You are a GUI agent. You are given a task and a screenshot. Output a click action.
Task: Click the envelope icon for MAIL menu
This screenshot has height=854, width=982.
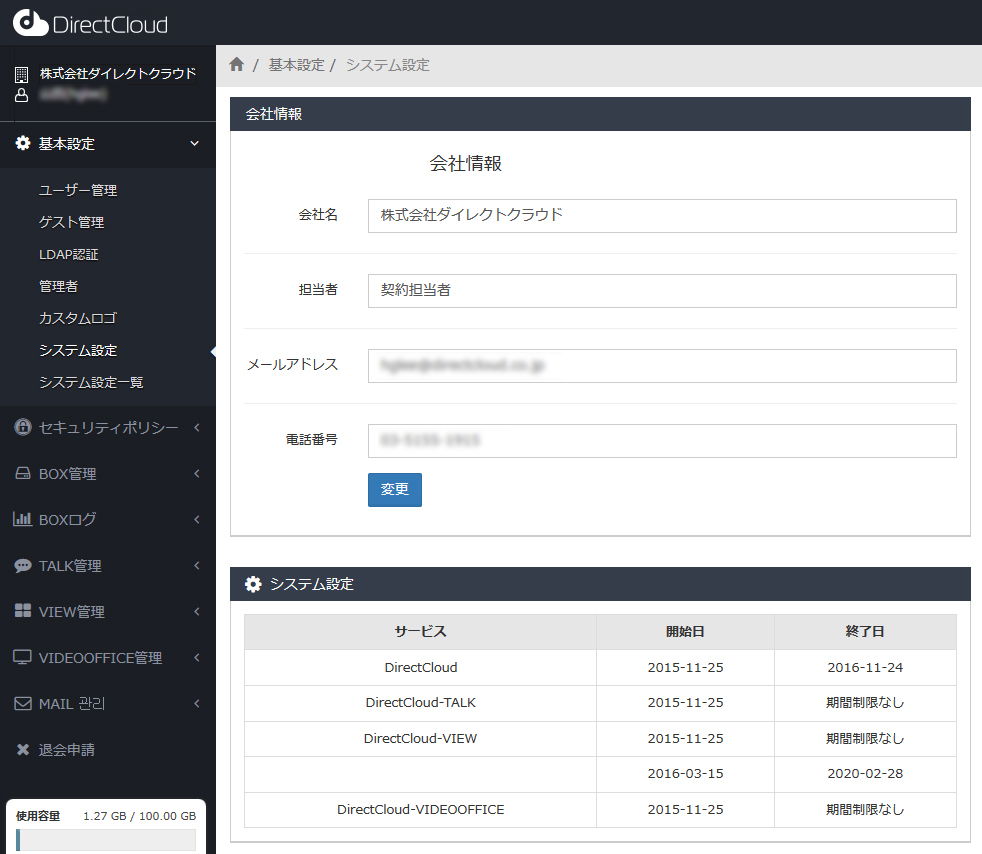tap(23, 704)
